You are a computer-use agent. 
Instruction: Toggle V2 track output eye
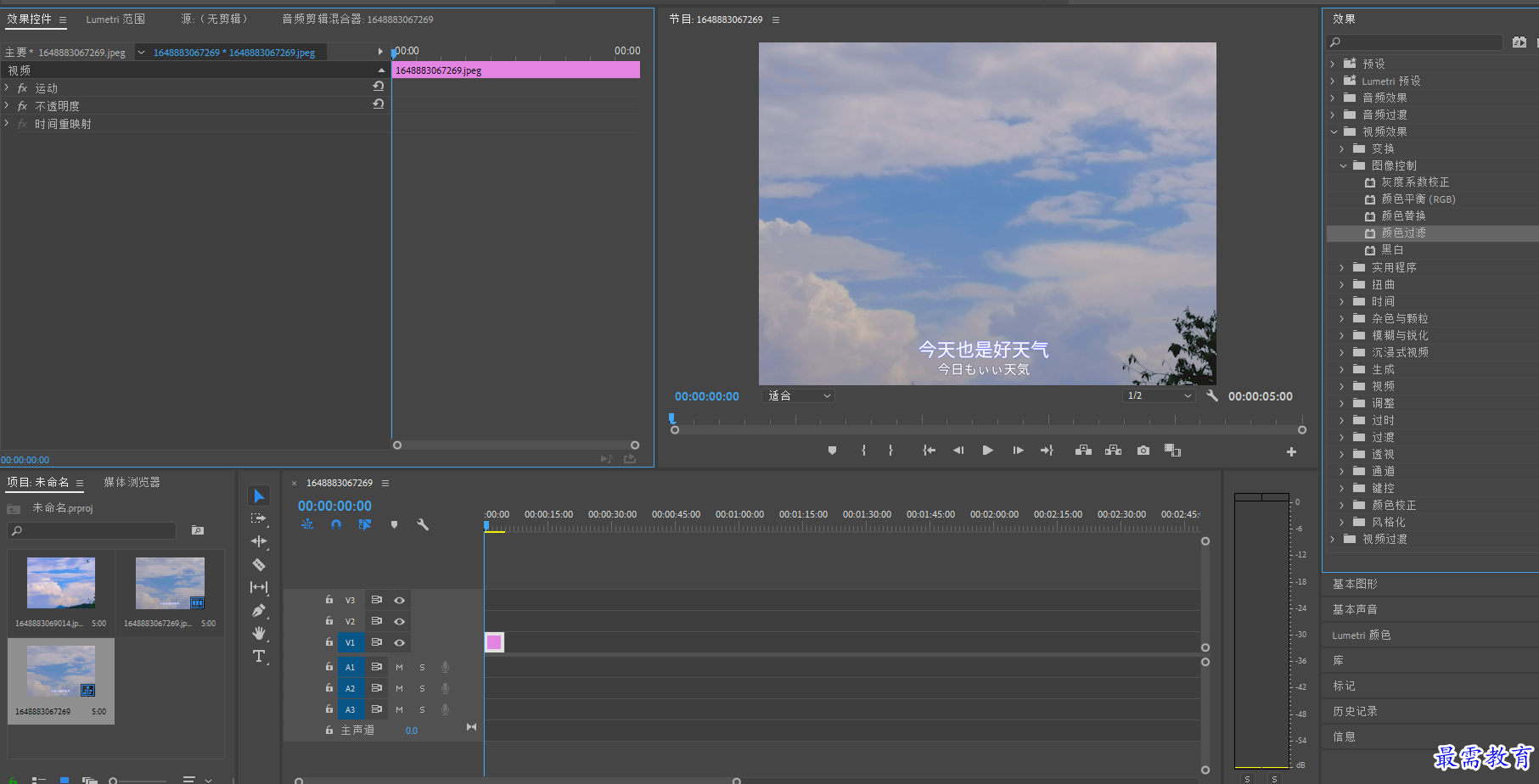click(399, 621)
